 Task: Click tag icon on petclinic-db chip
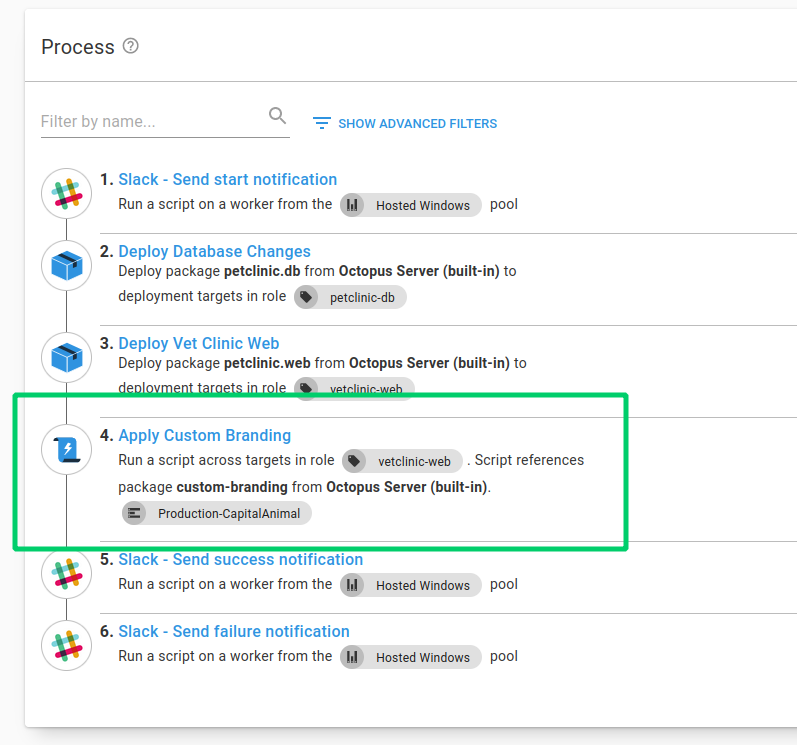click(x=306, y=297)
